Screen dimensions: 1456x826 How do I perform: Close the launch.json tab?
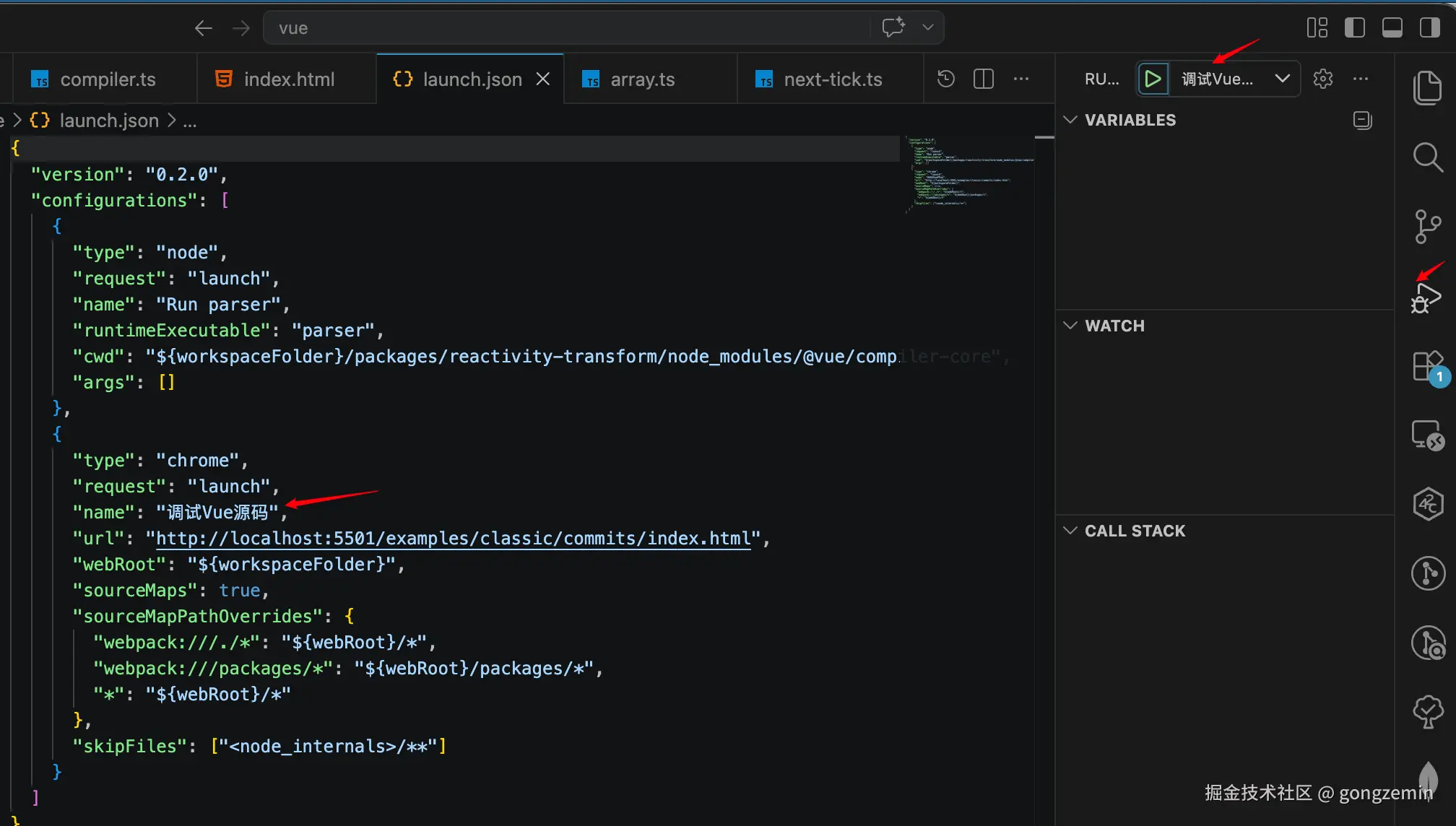543,79
